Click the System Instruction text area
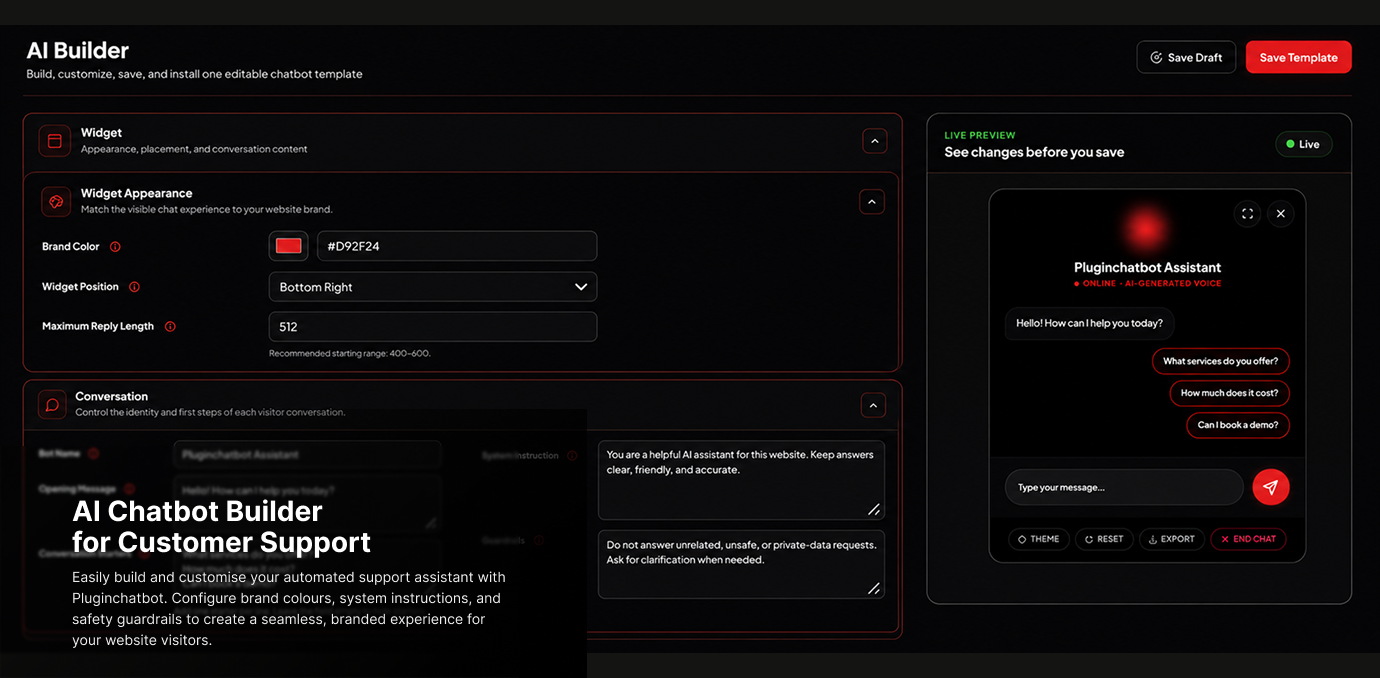The width and height of the screenshot is (1380, 678). click(x=741, y=480)
